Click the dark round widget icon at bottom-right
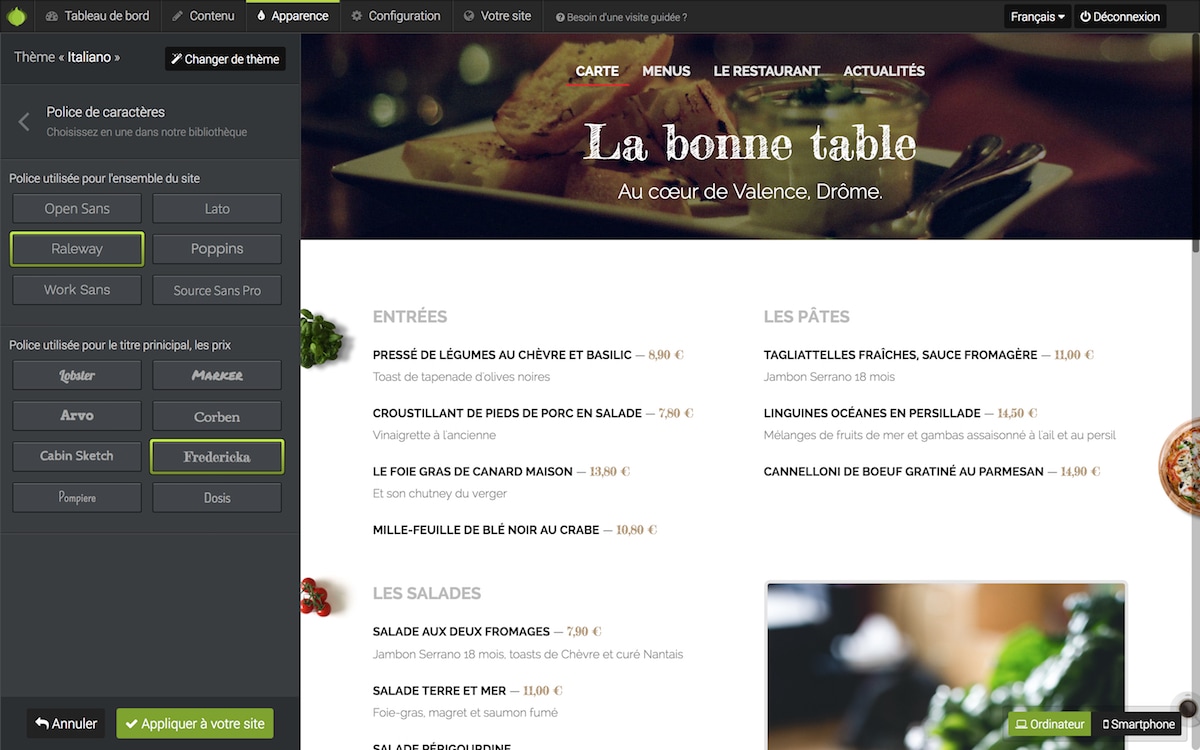 click(x=1188, y=708)
